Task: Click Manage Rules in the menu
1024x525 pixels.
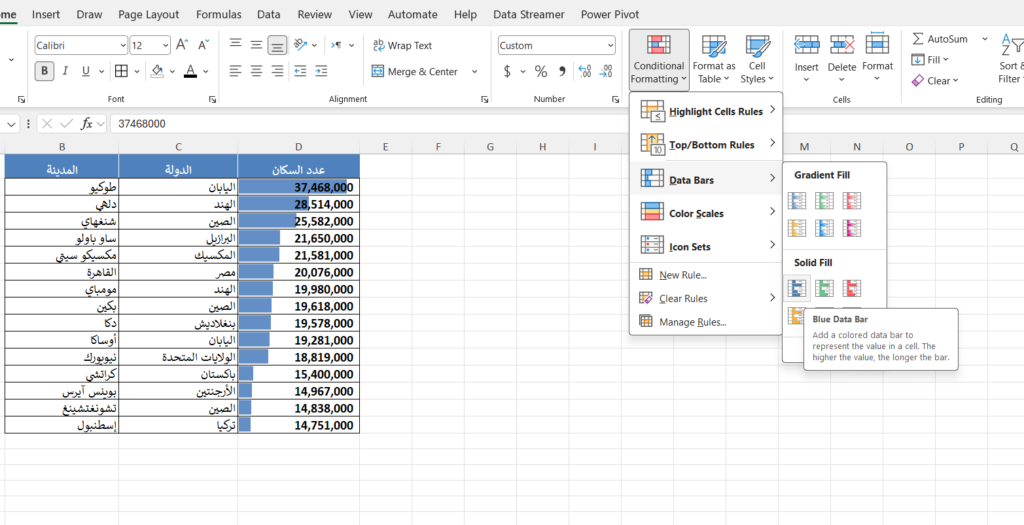Action: [x=692, y=322]
